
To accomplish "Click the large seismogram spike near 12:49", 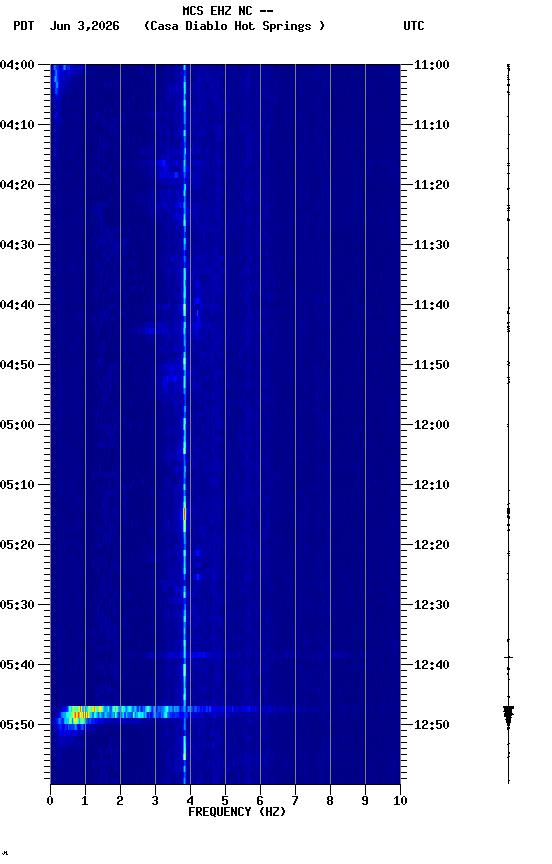I will click(x=508, y=715).
